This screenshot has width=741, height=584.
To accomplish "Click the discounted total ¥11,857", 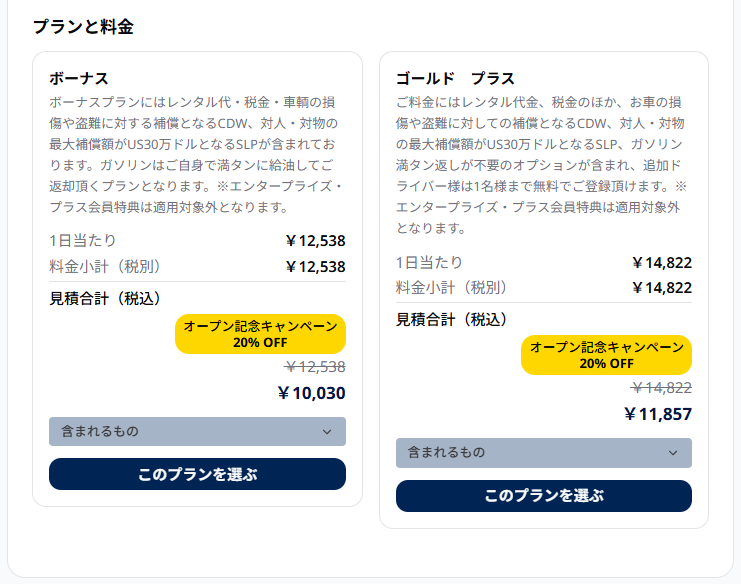I will coord(658,414).
